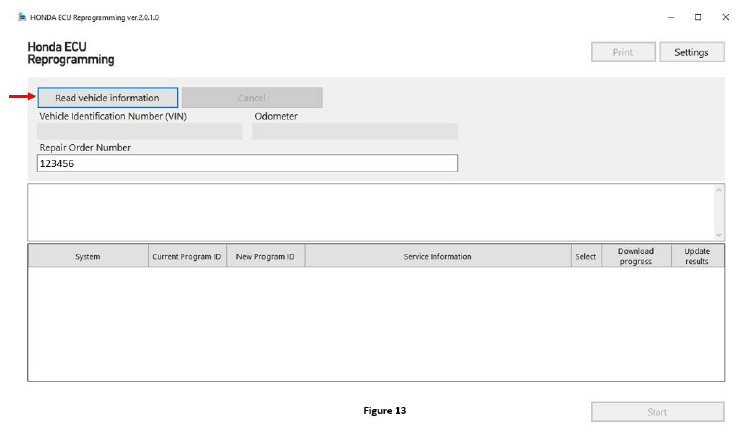Open the Settings dialog
The height and width of the screenshot is (435, 741).
click(691, 52)
